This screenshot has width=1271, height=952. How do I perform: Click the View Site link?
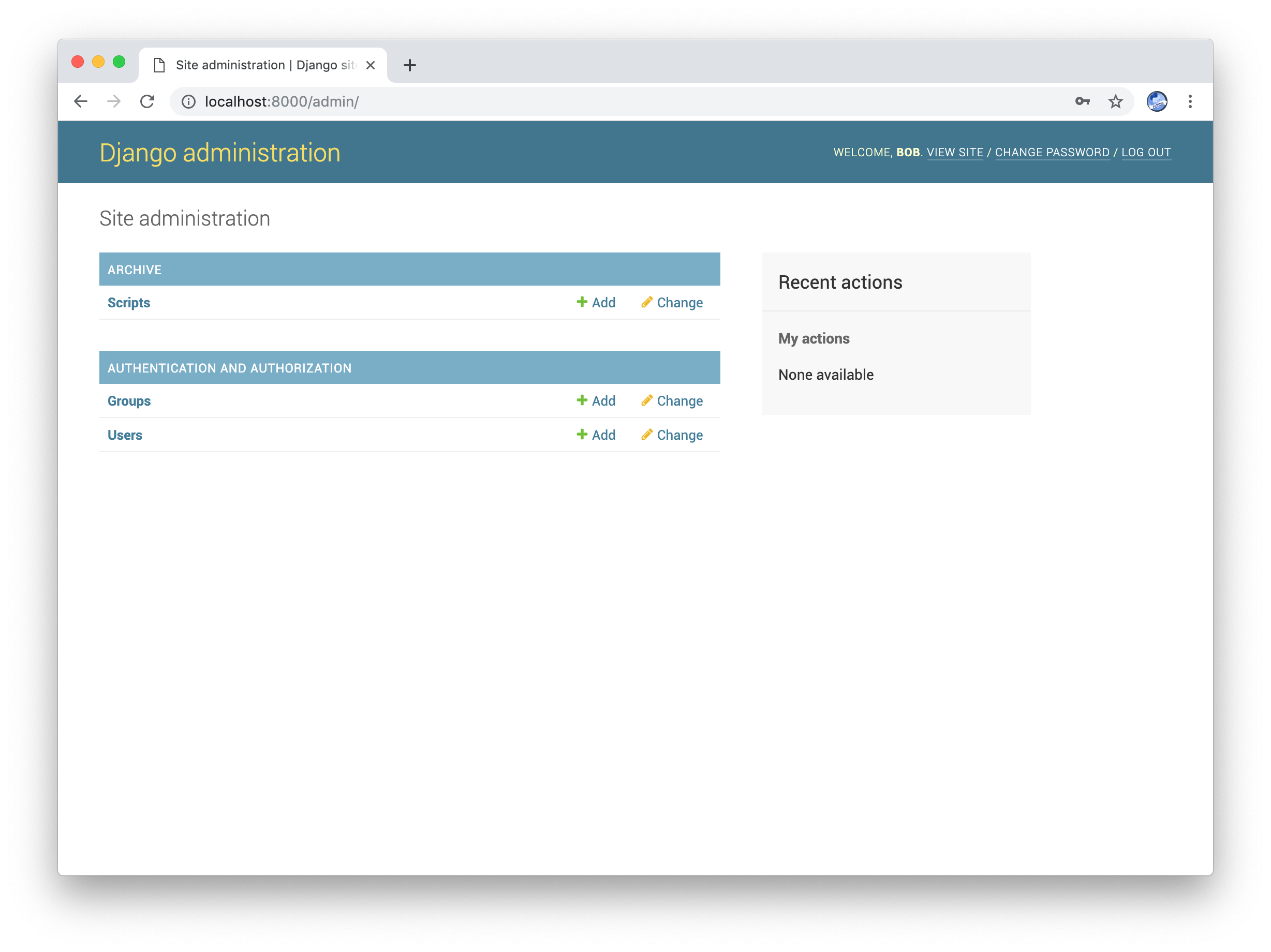tap(955, 152)
